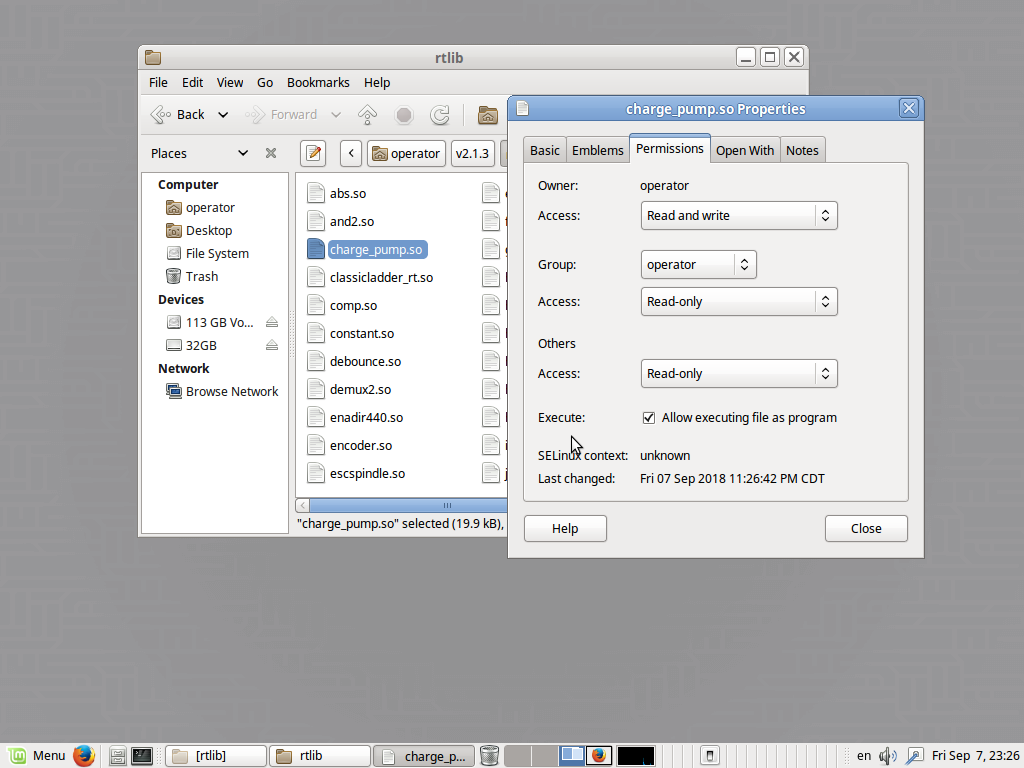Viewport: 1024px width, 768px height.
Task: Select the abs.so file icon
Action: click(x=315, y=193)
